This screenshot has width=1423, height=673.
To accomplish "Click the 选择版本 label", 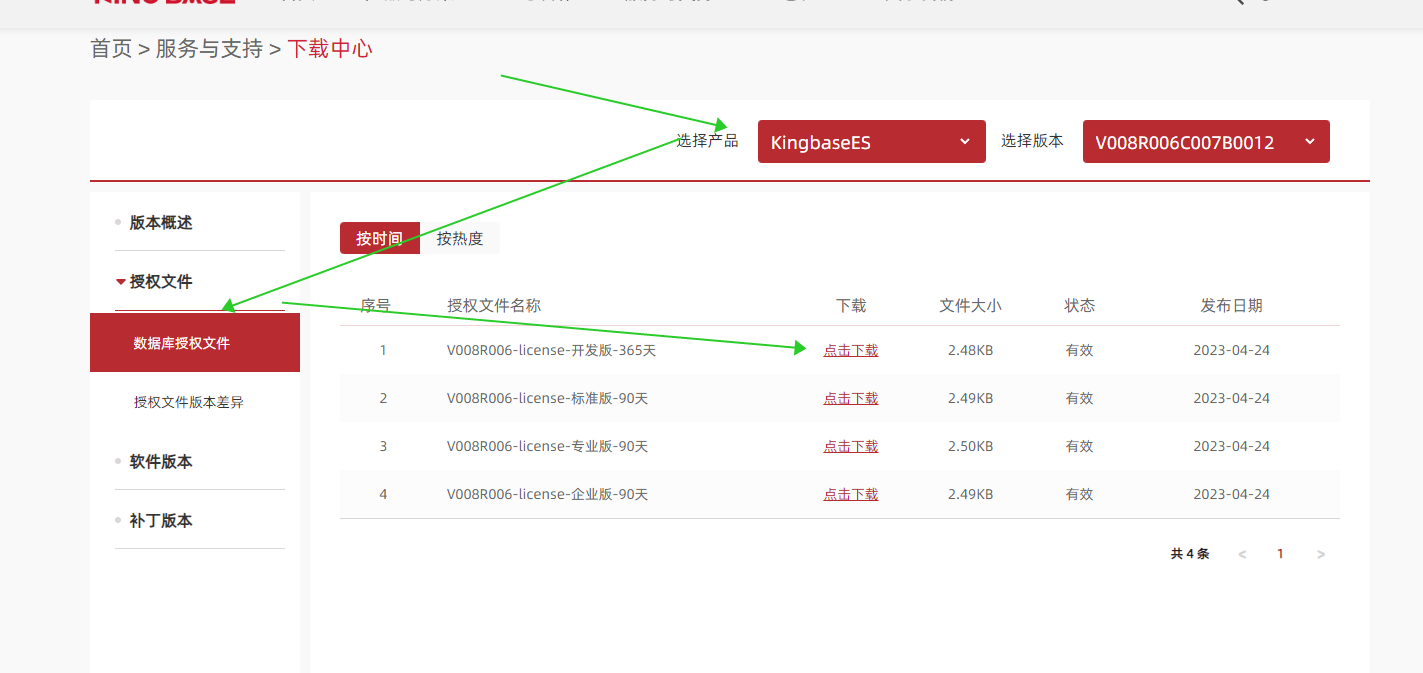I will [x=1032, y=141].
